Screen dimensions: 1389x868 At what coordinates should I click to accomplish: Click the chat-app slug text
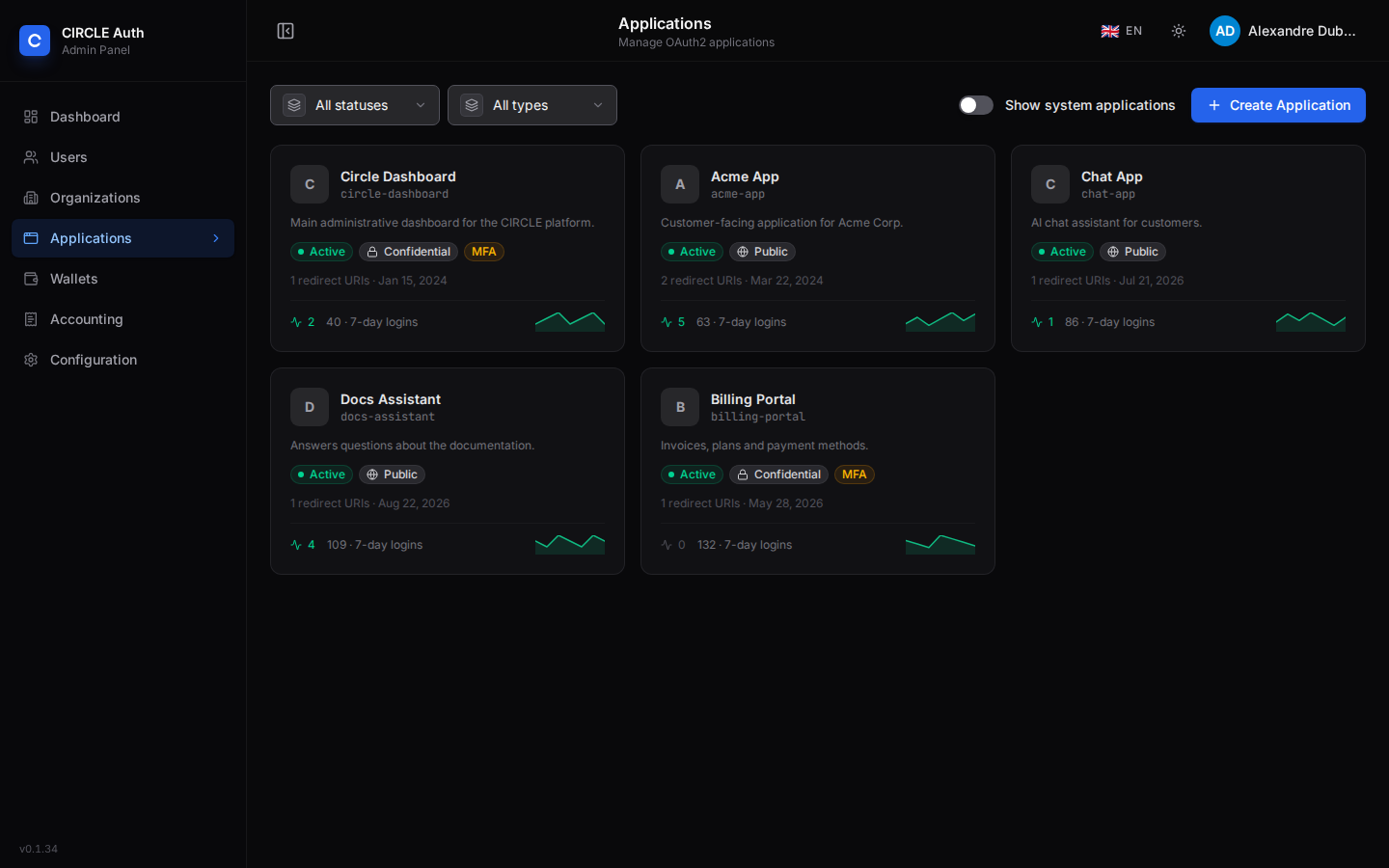pyautogui.click(x=1108, y=194)
